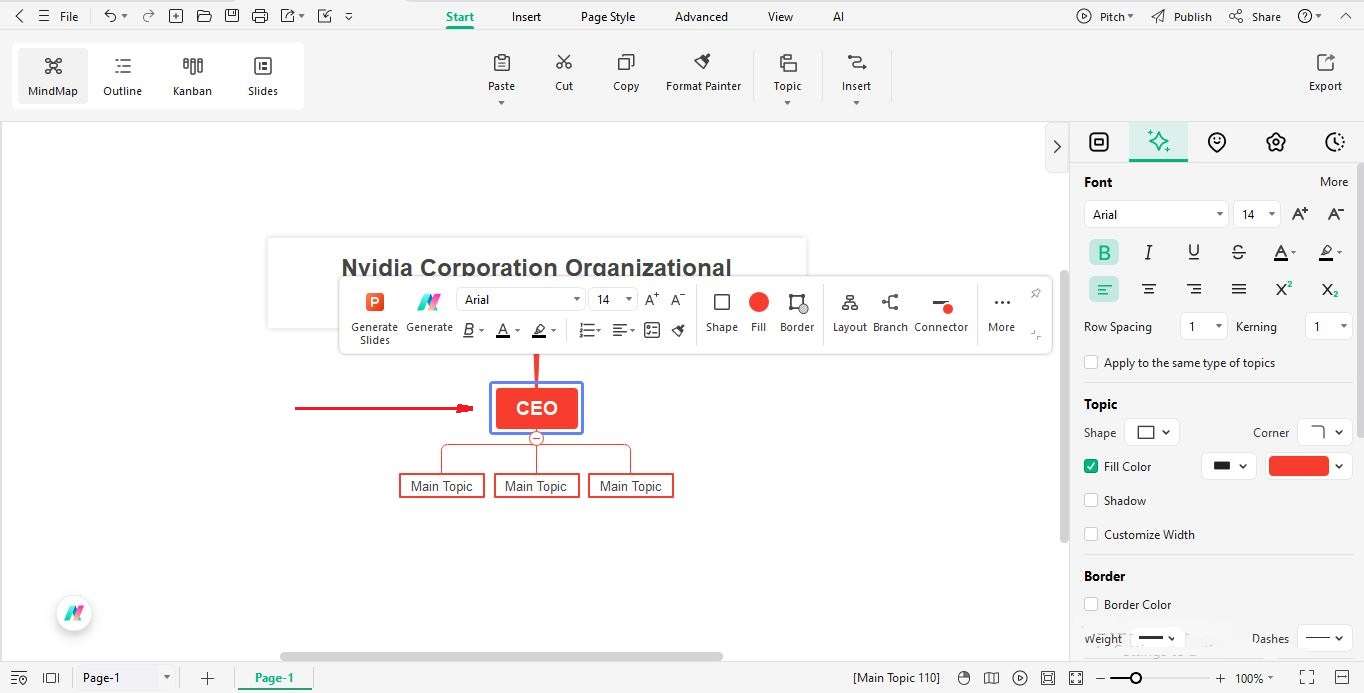The width and height of the screenshot is (1364, 693).
Task: Copy the selected topic
Action: pyautogui.click(x=626, y=73)
